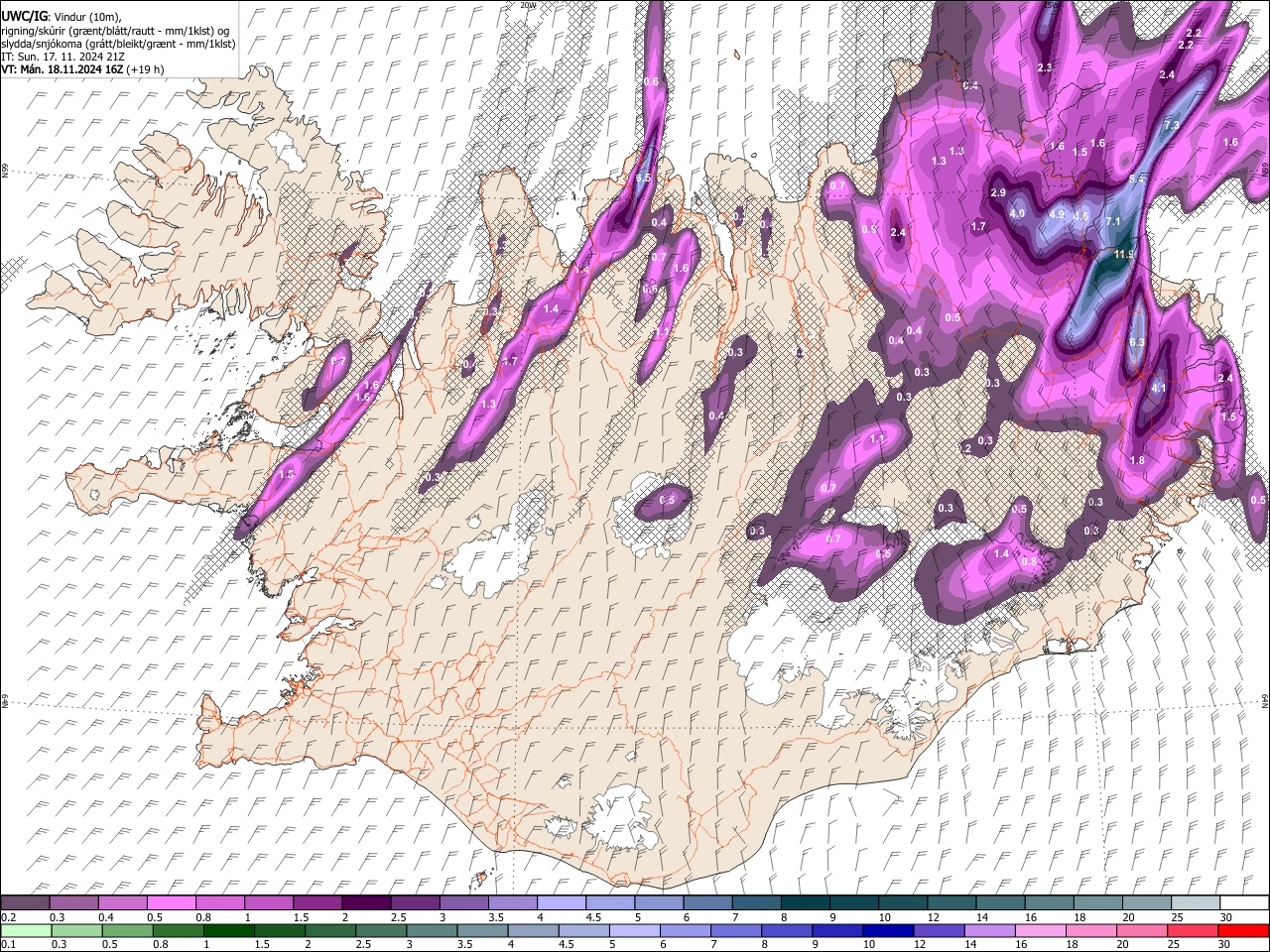
Task: Select the bright red rain legend swatch above 30
Action: point(1244,930)
